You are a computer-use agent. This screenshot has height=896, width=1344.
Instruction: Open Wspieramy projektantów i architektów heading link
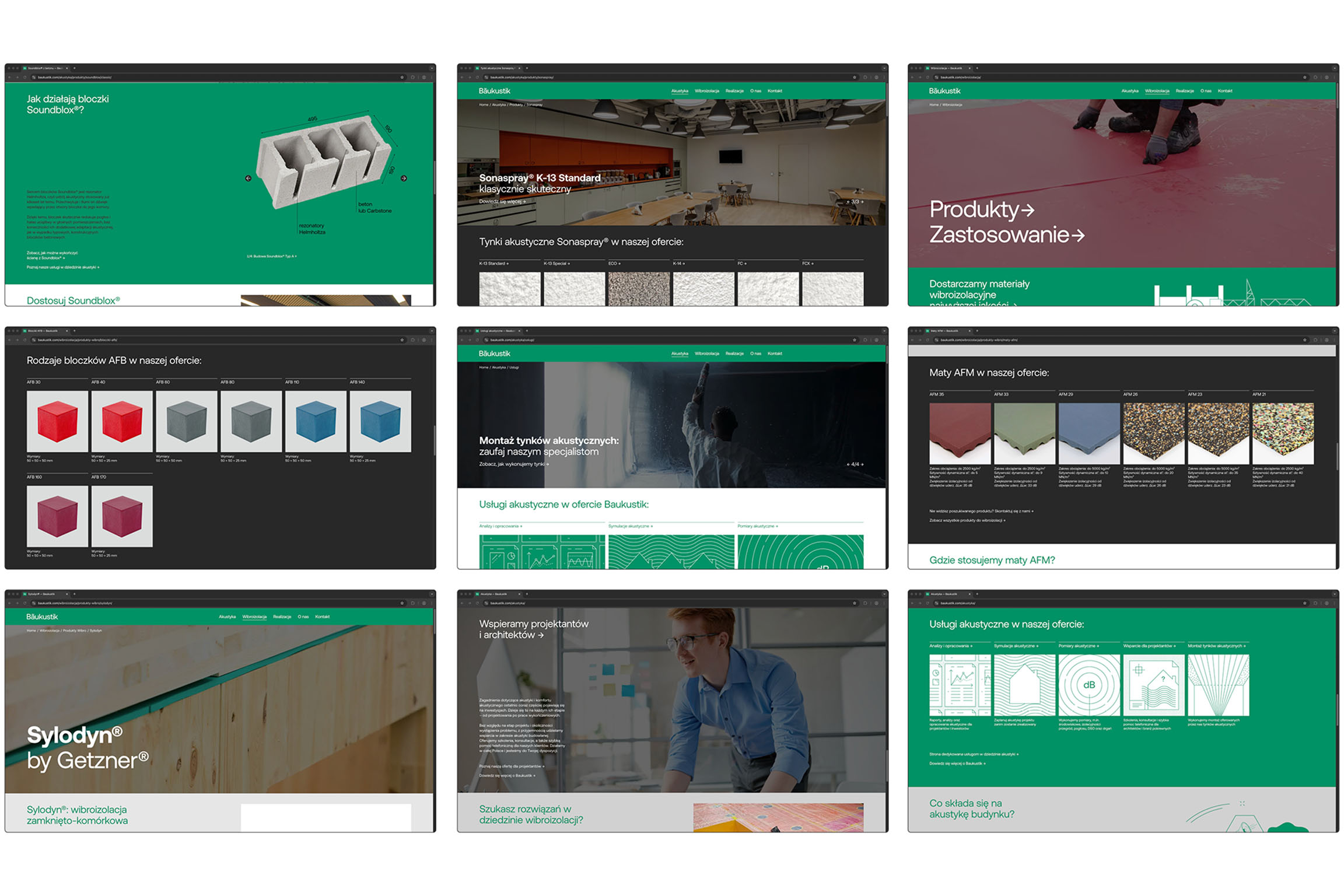pyautogui.click(x=534, y=629)
